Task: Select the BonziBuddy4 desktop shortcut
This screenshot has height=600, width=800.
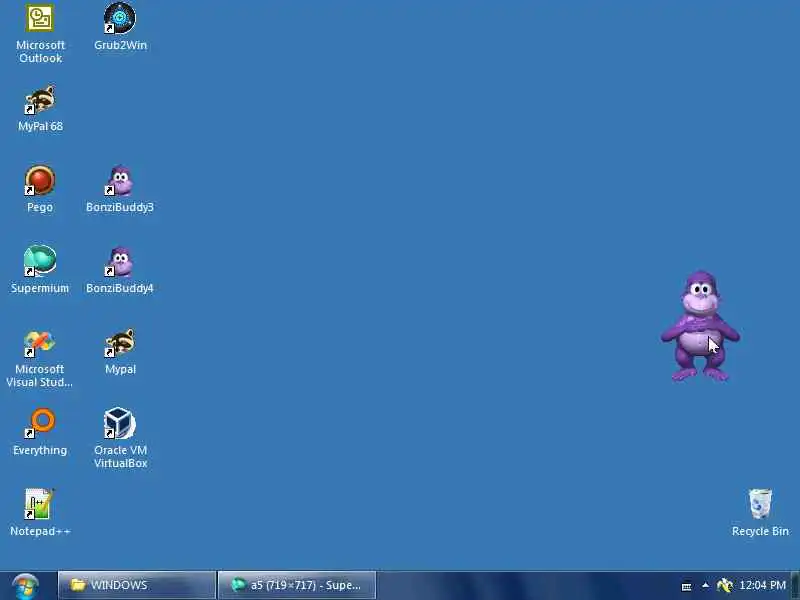Action: pyautogui.click(x=120, y=269)
